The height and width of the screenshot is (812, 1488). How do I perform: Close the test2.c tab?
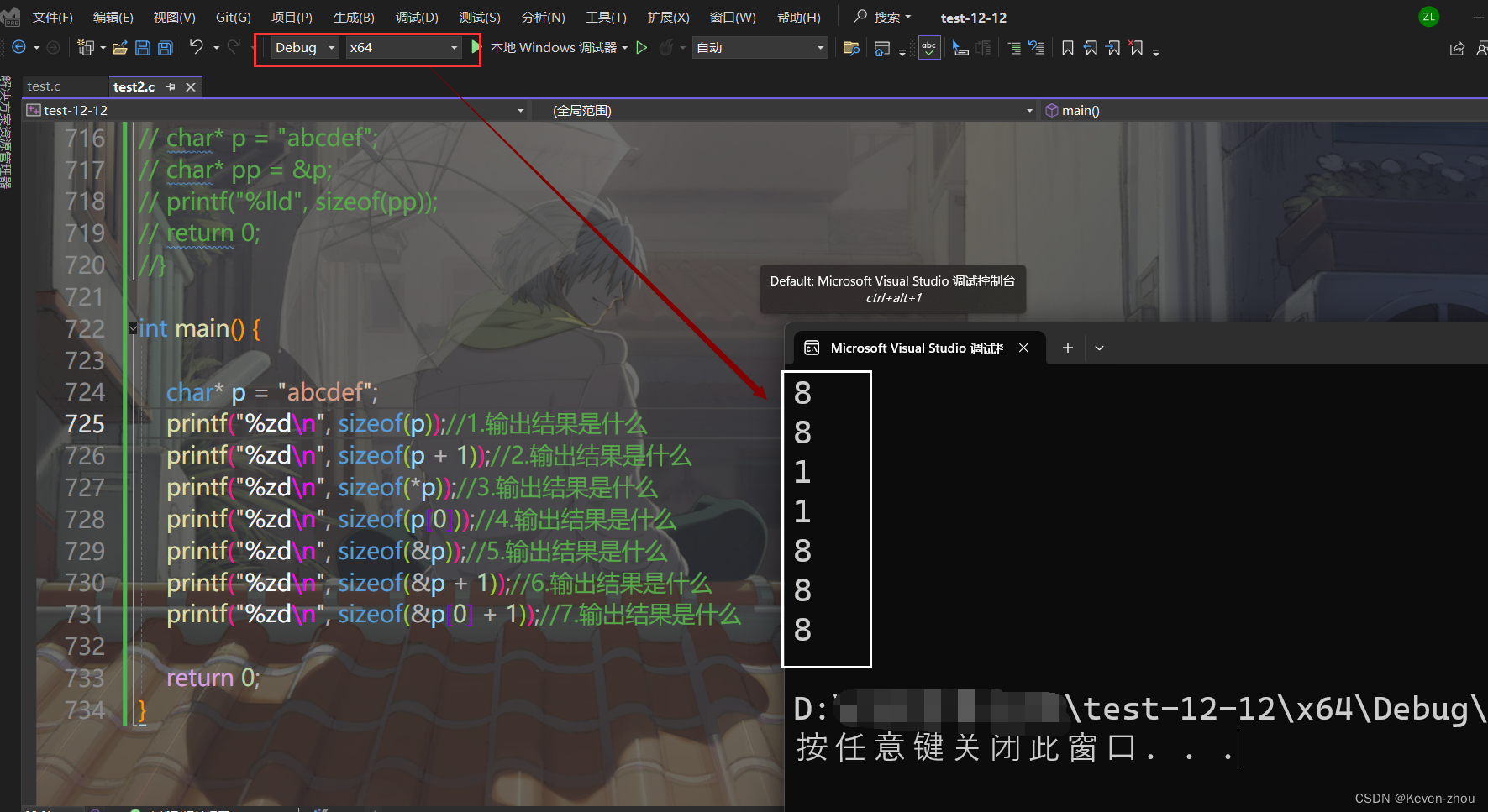coord(191,86)
